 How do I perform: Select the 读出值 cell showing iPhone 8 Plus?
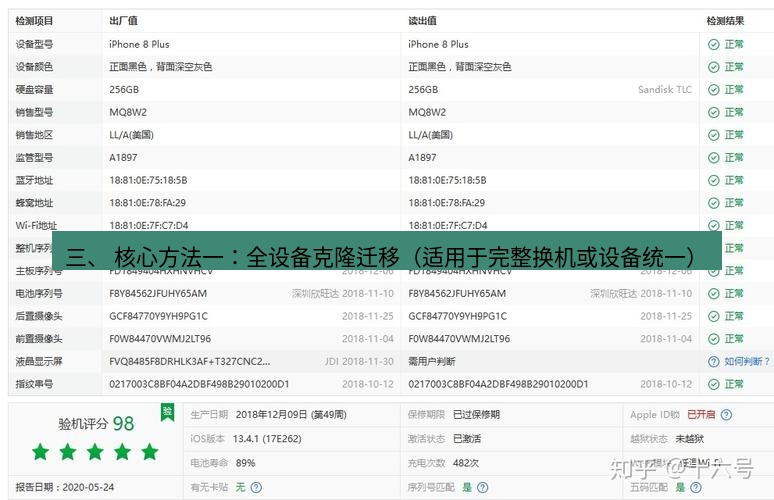(x=438, y=44)
